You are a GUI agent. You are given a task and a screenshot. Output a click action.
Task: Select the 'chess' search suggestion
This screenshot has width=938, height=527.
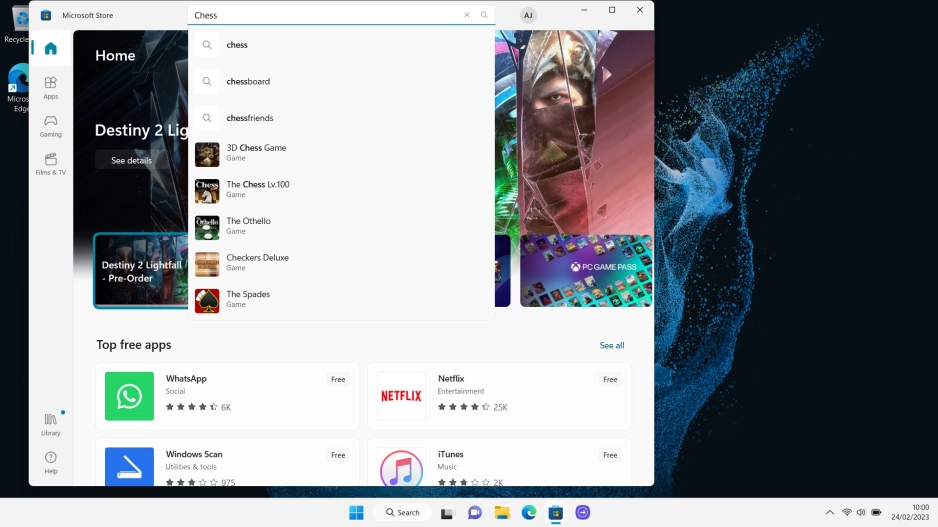[341, 45]
